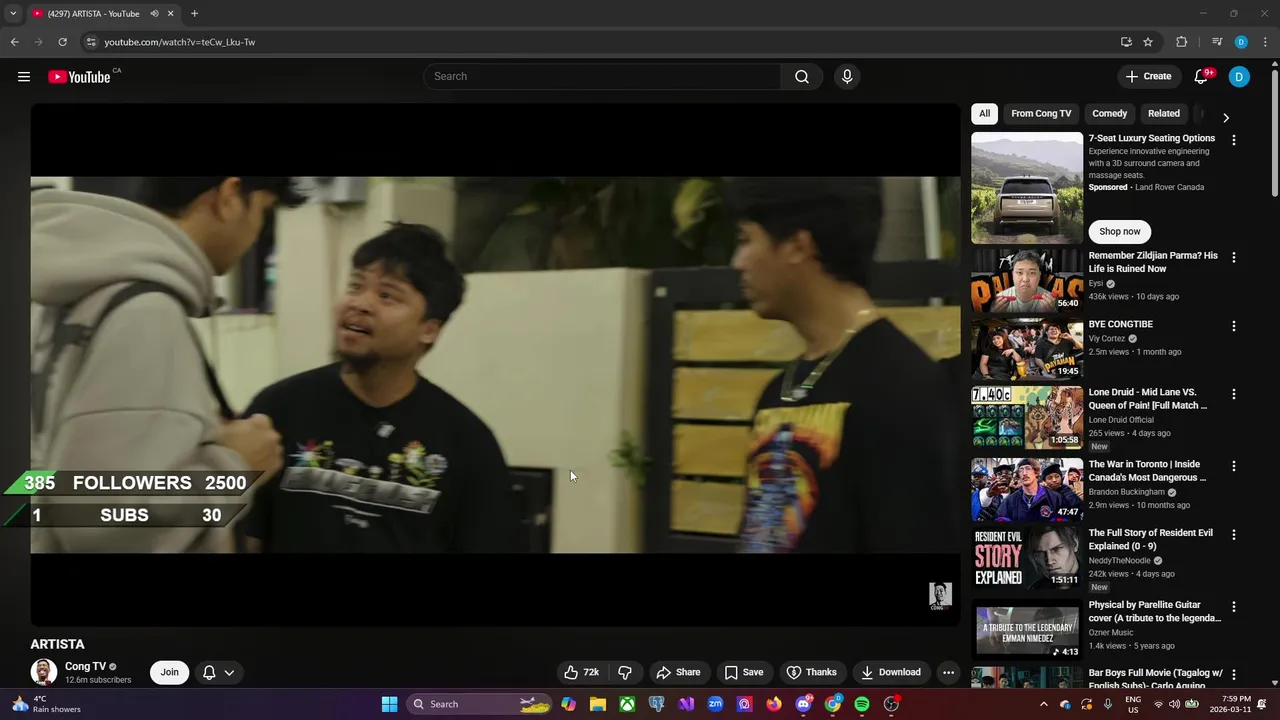Viewport: 1280px width, 720px height.
Task: Open options for Resident Evil story video
Action: tap(1233, 535)
